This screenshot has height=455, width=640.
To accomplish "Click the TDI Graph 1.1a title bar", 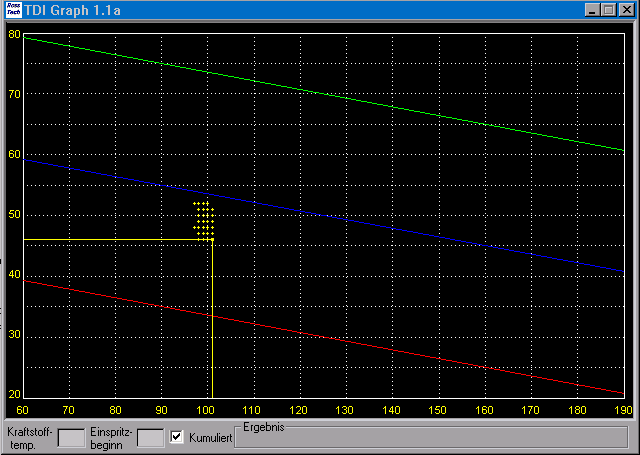I will tap(300, 9).
